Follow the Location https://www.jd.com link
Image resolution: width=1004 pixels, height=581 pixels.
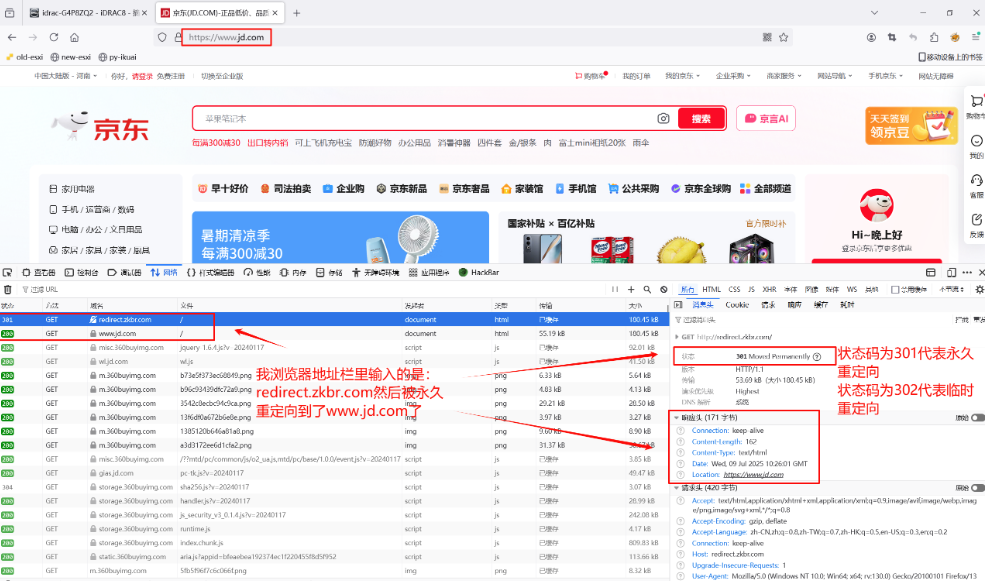pyautogui.click(x=754, y=475)
